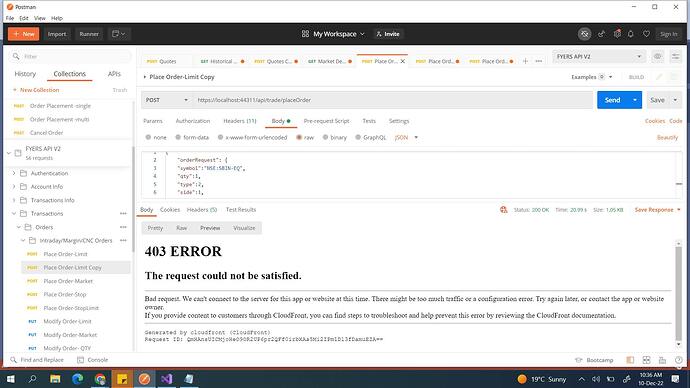
Task: Click the Beautify link
Action: 667,137
